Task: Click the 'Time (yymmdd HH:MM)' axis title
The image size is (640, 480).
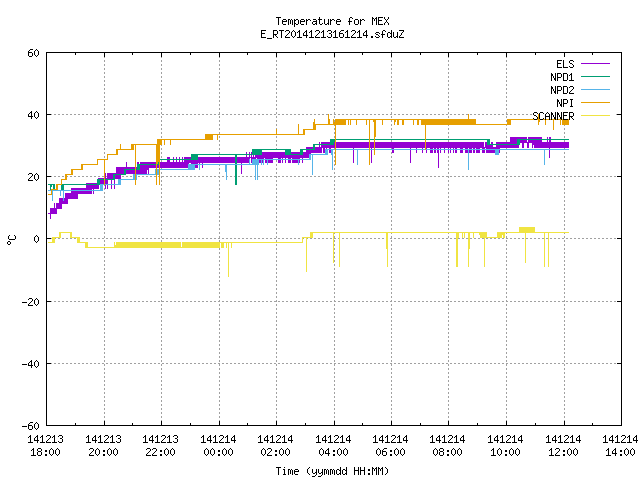Action: pyautogui.click(x=332, y=471)
